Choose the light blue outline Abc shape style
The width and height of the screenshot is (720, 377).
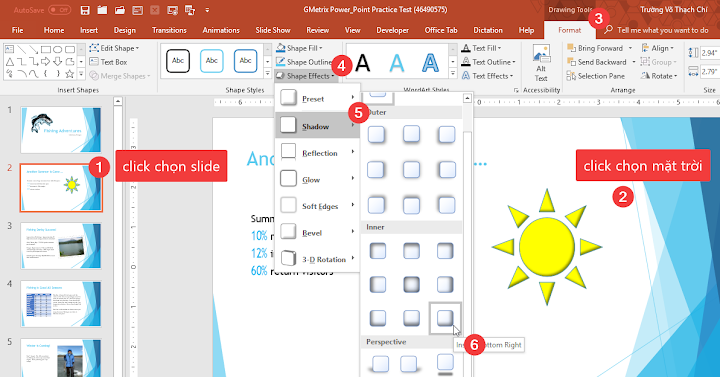tap(212, 61)
